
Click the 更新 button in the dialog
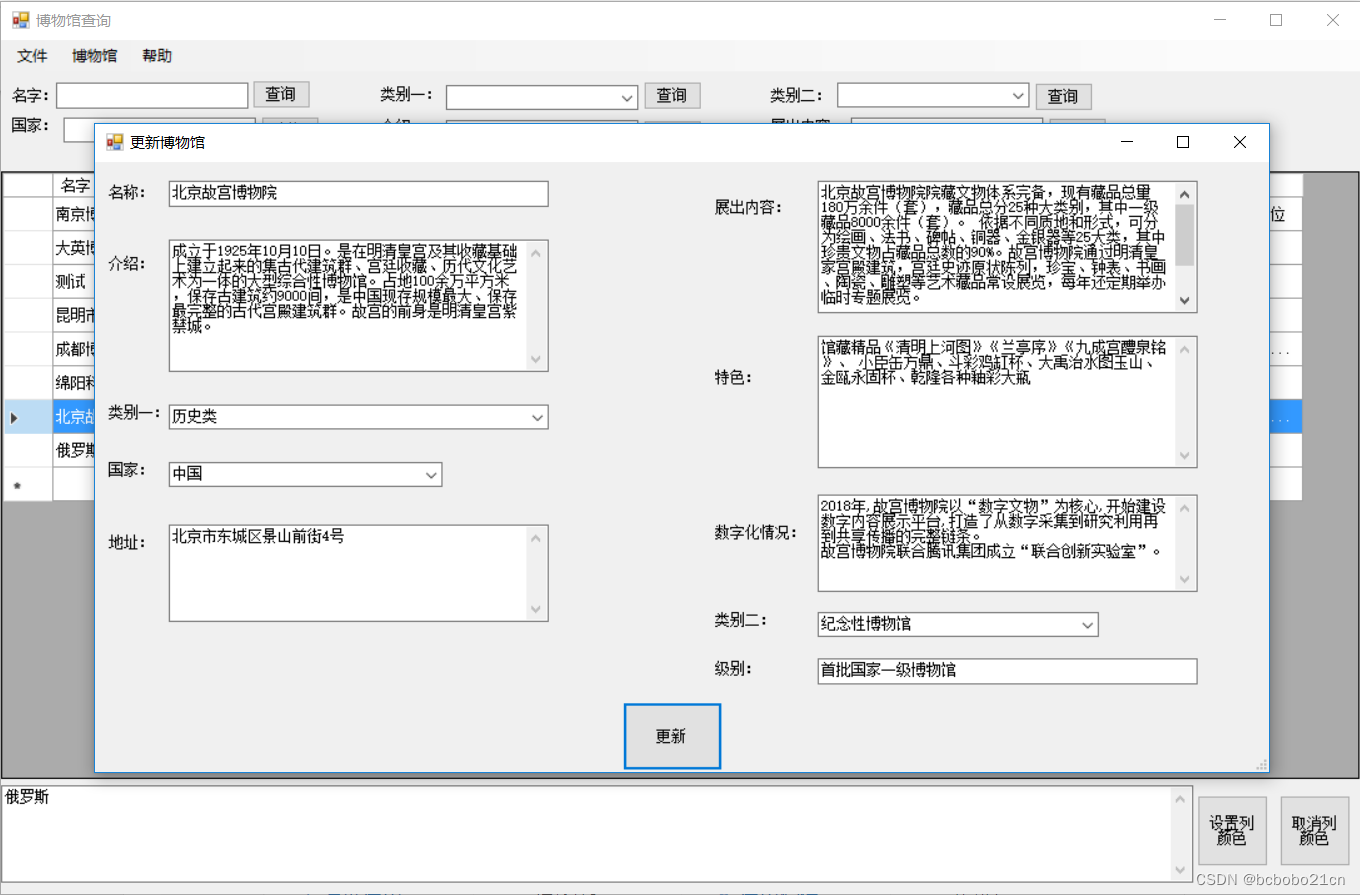[x=672, y=737]
